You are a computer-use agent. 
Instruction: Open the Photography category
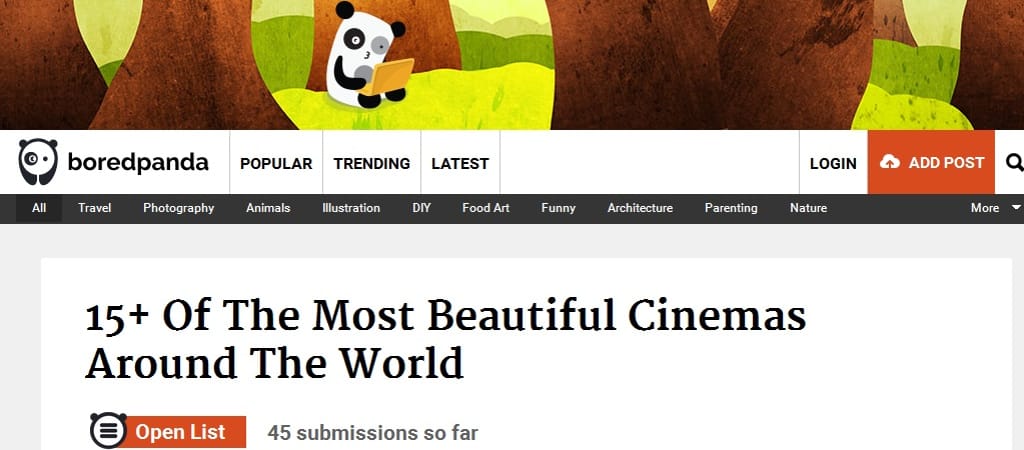178,208
